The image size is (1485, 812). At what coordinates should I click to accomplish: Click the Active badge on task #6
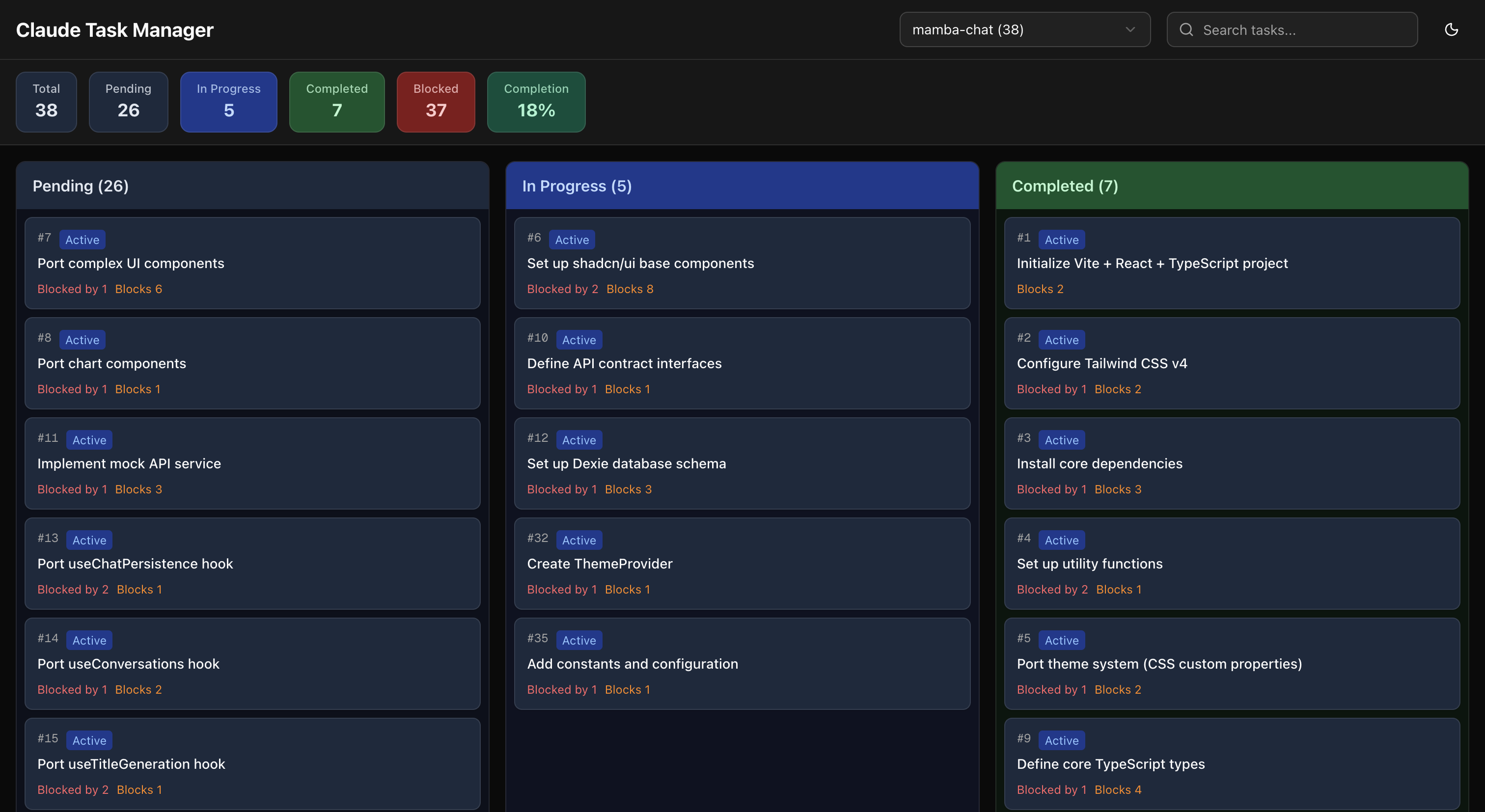tap(572, 240)
